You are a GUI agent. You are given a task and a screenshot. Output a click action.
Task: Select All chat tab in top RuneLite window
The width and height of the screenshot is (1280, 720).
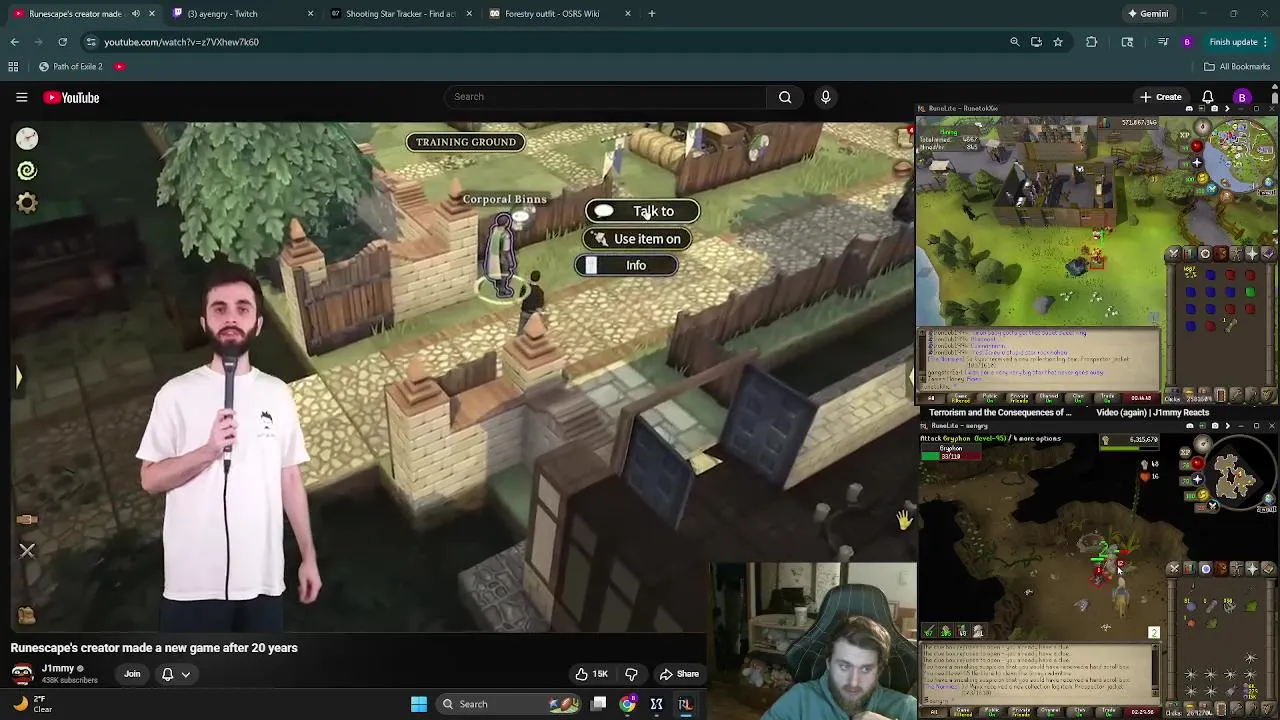point(932,397)
